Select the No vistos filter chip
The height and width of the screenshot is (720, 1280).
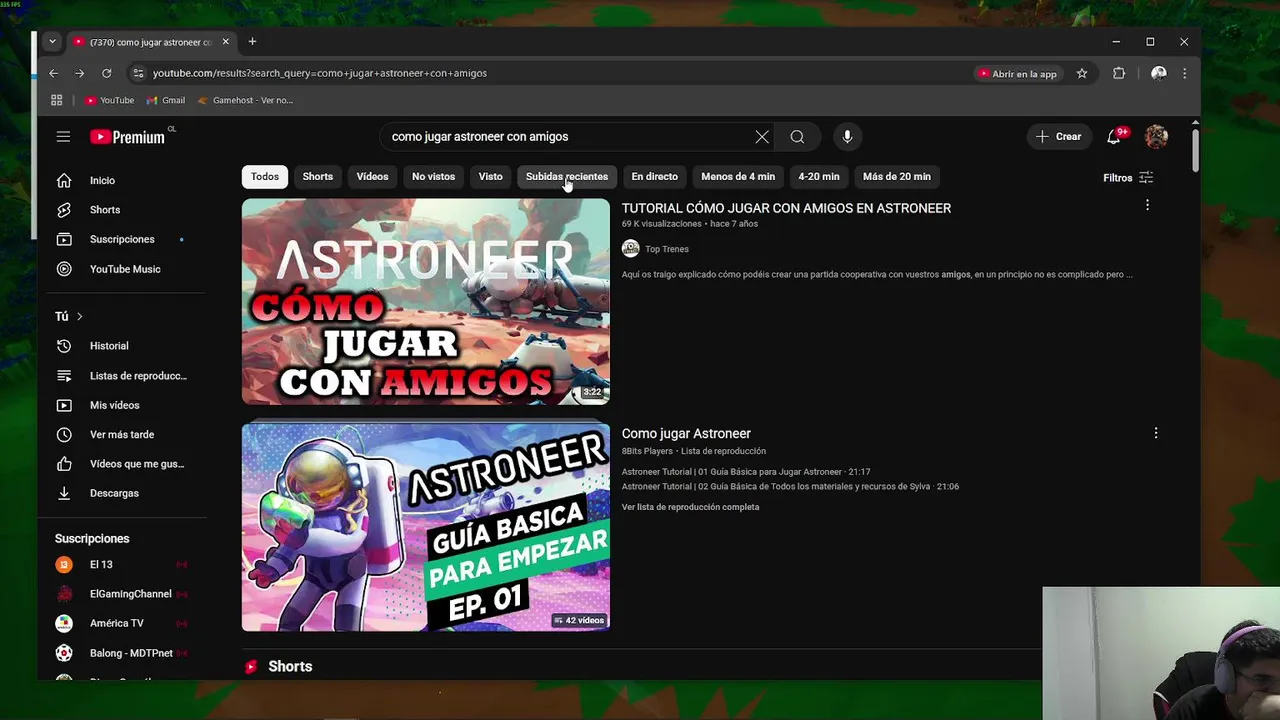point(433,177)
